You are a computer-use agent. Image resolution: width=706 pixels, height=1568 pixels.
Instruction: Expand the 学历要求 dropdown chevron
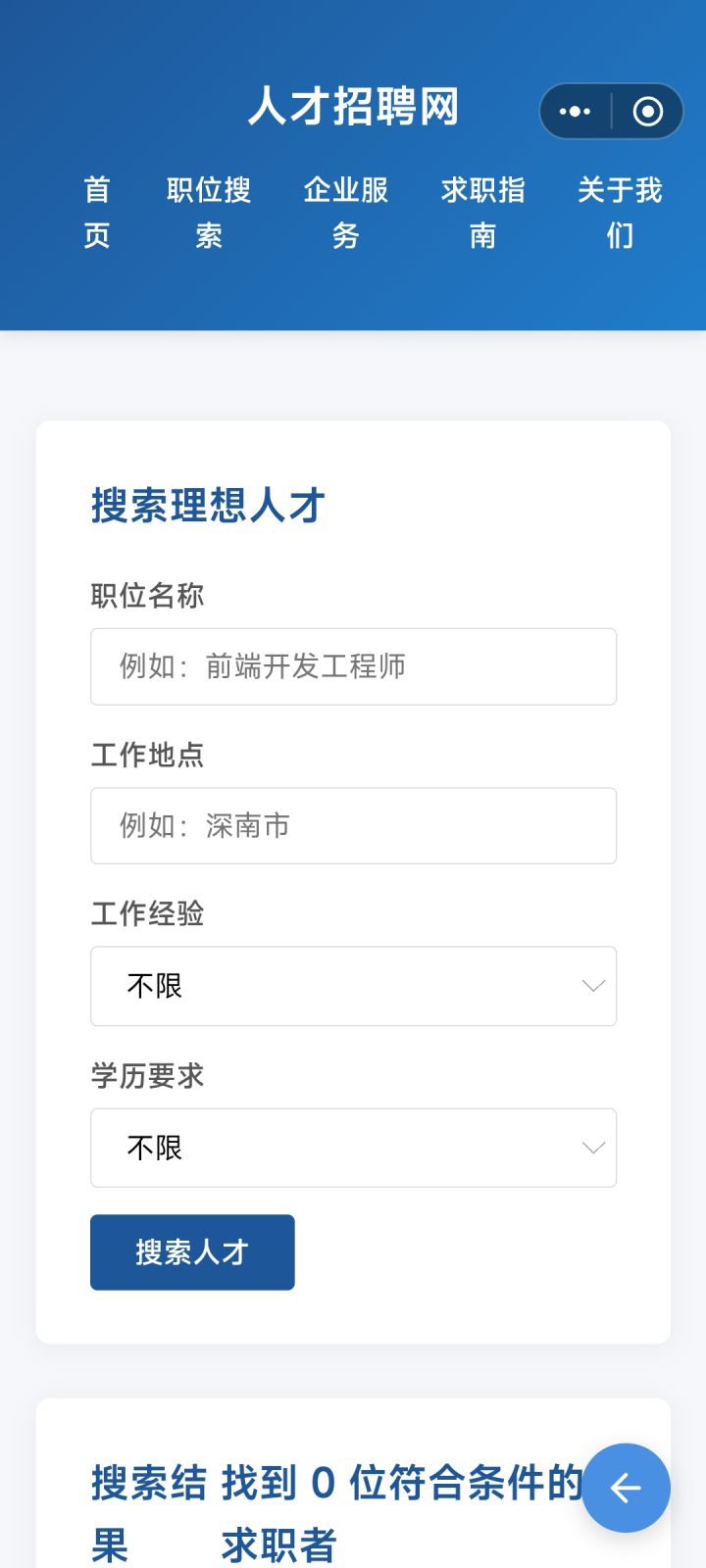click(x=592, y=1148)
